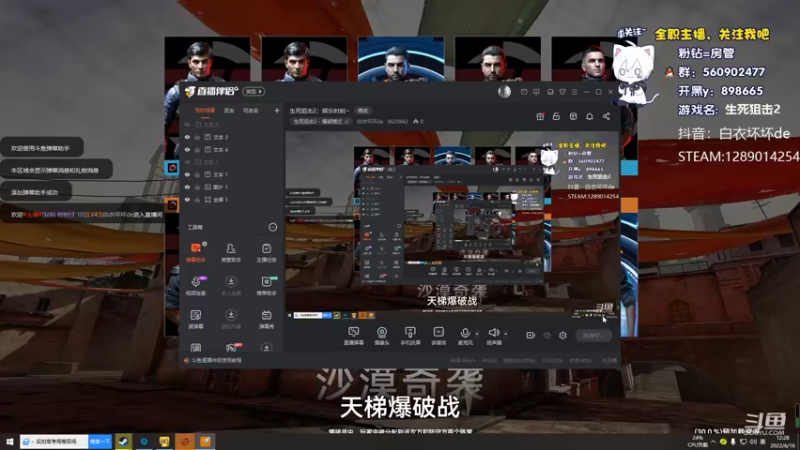Toggle the lock on 文本 3 layer
Screen dimensions: 800x450
click(197, 137)
